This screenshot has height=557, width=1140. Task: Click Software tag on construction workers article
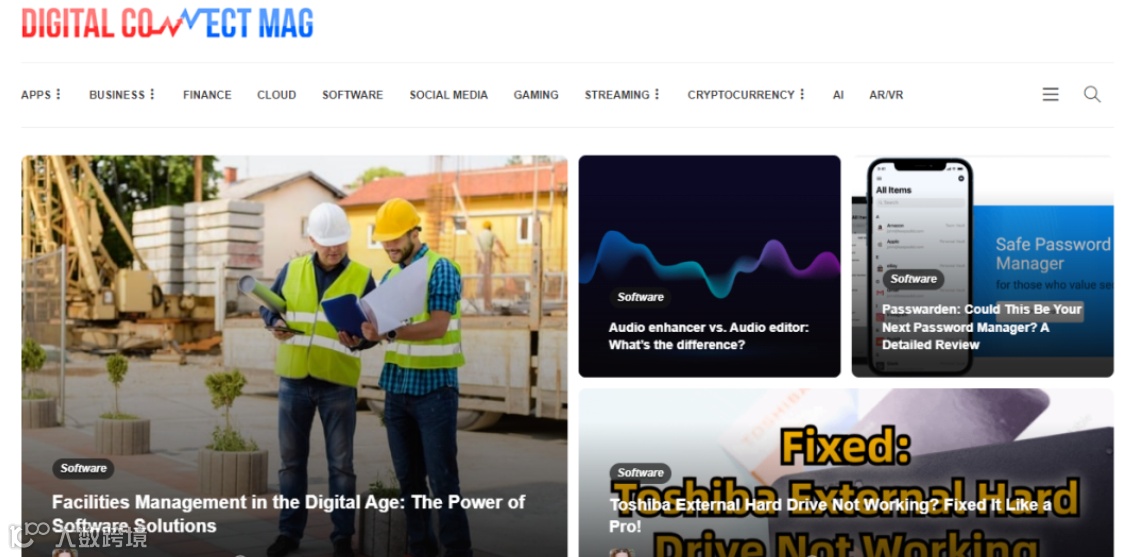click(83, 468)
